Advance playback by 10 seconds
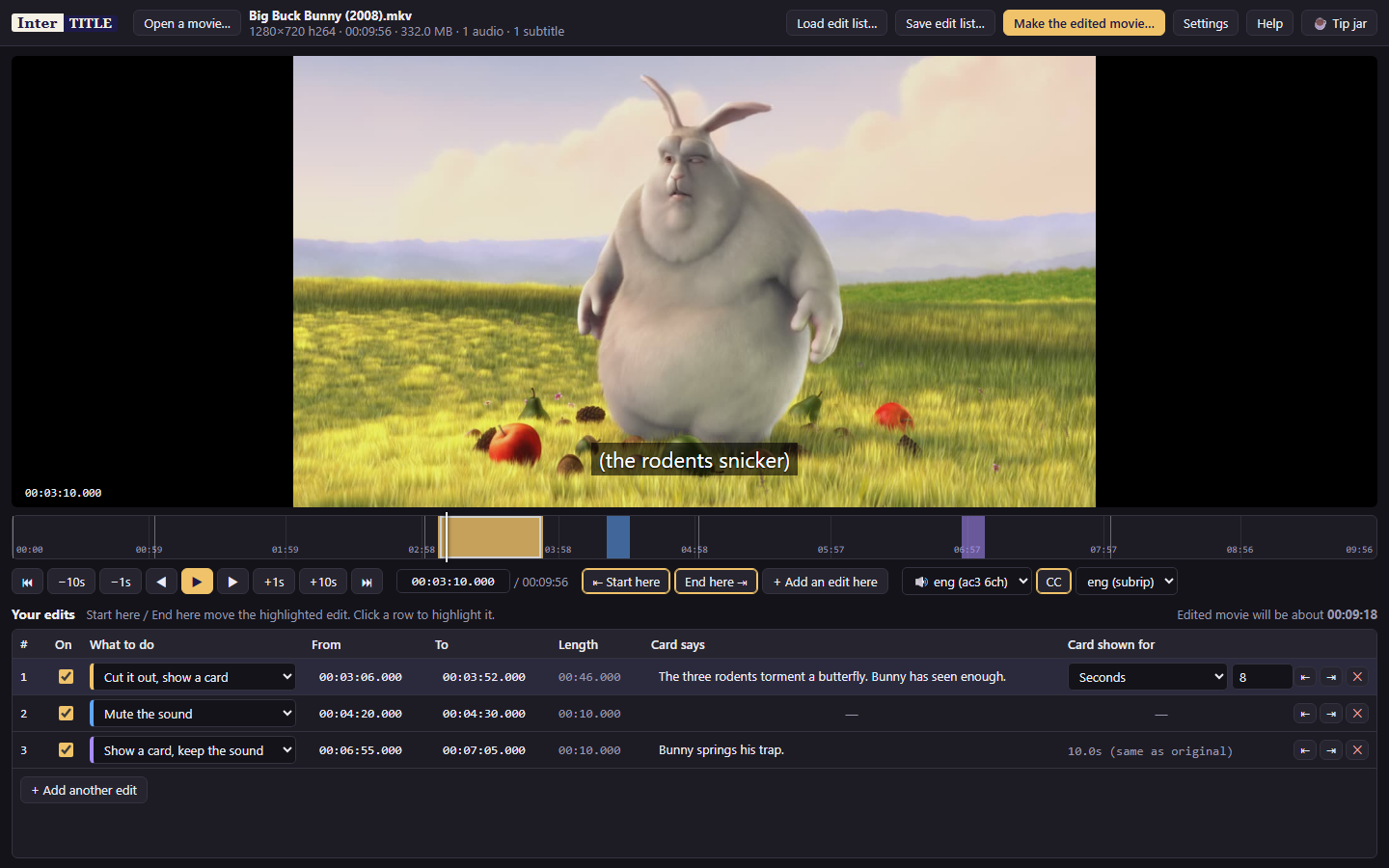Viewport: 1389px width, 868px height. [323, 582]
